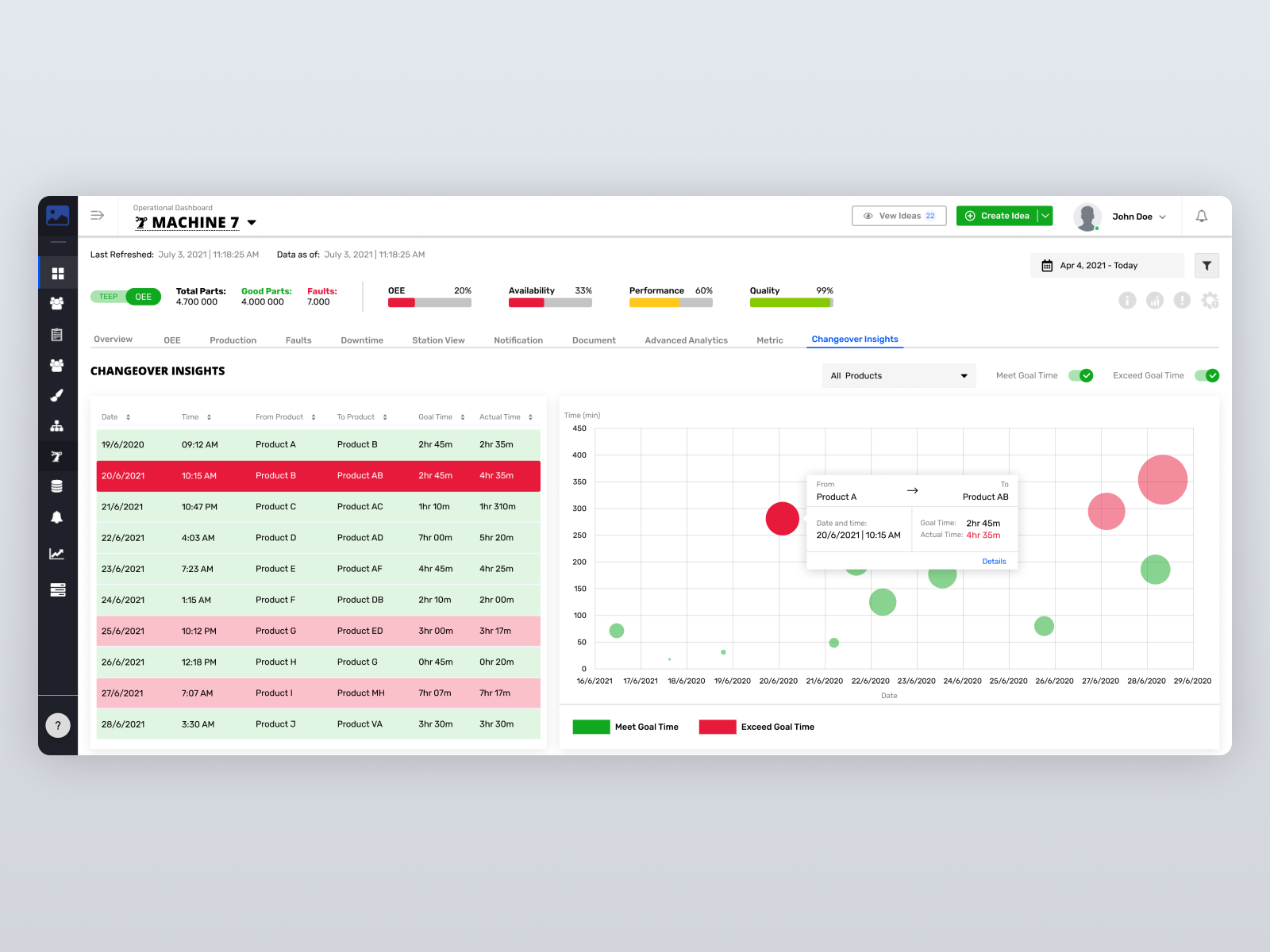
Task: Toggle the Meet Goal Time switch off
Action: (1080, 375)
